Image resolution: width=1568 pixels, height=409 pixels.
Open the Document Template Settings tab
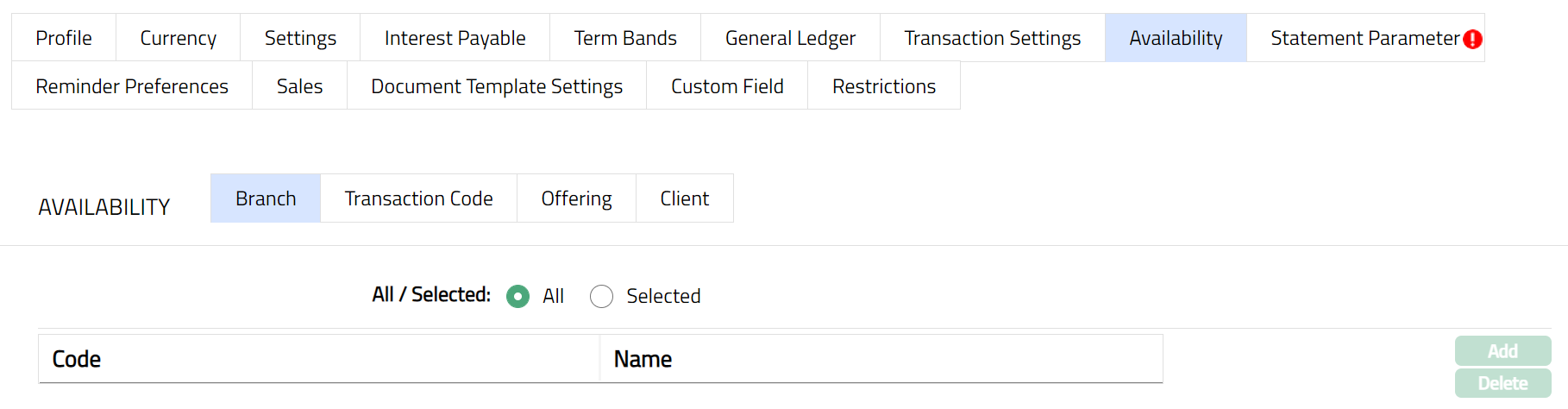pyautogui.click(x=497, y=86)
